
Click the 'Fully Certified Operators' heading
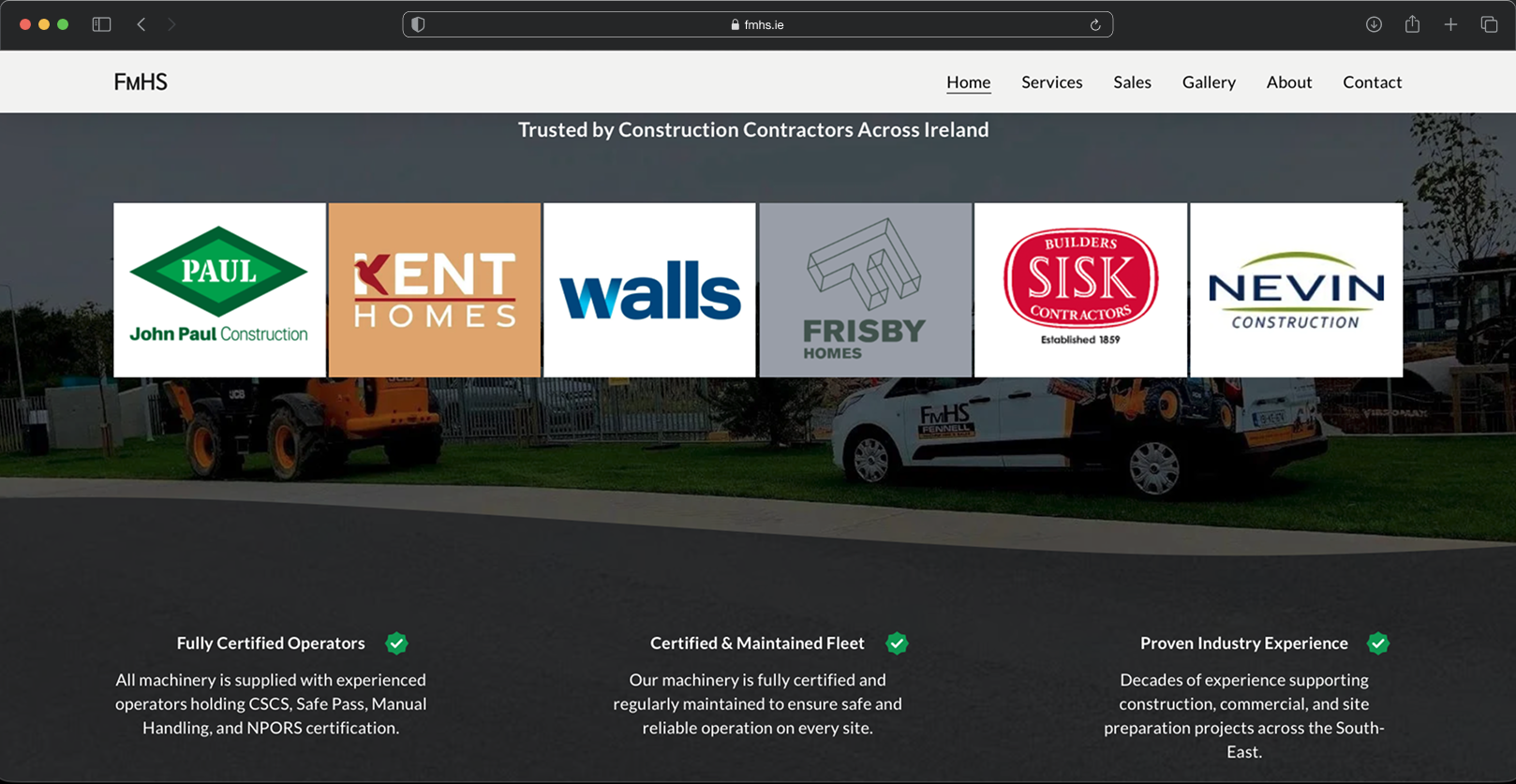pyautogui.click(x=271, y=643)
